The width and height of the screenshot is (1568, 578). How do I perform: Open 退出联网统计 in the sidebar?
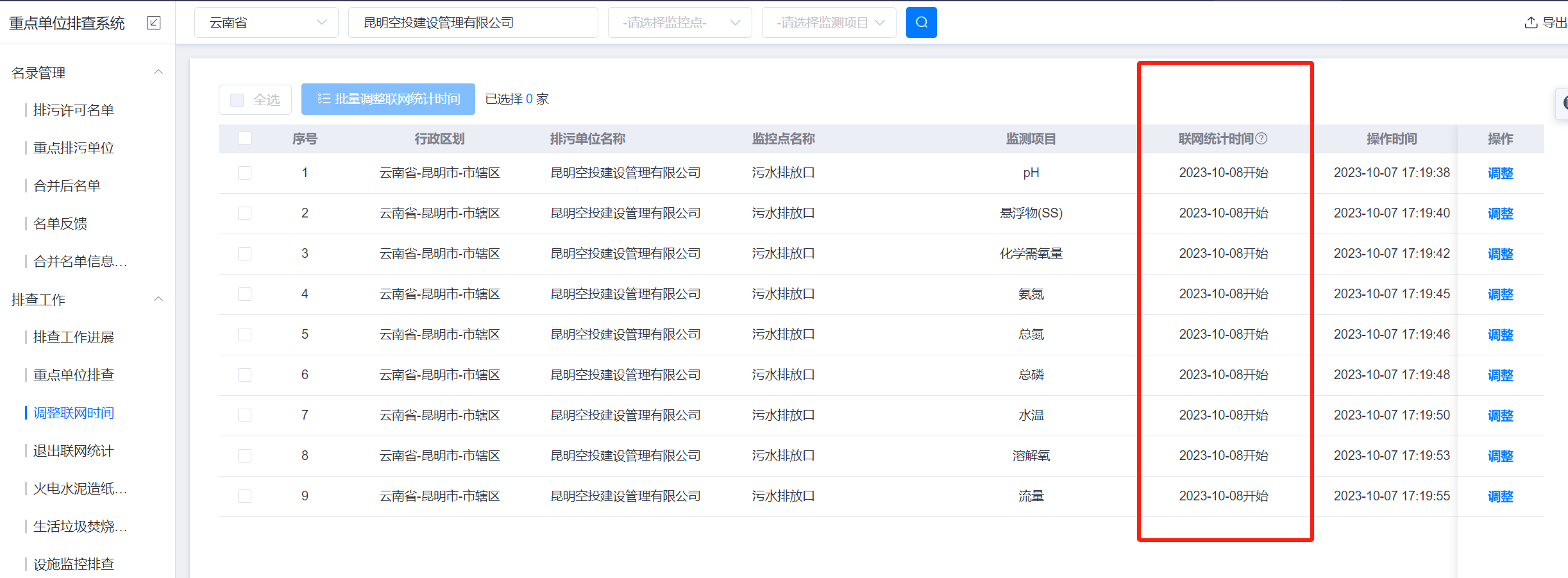[x=74, y=451]
